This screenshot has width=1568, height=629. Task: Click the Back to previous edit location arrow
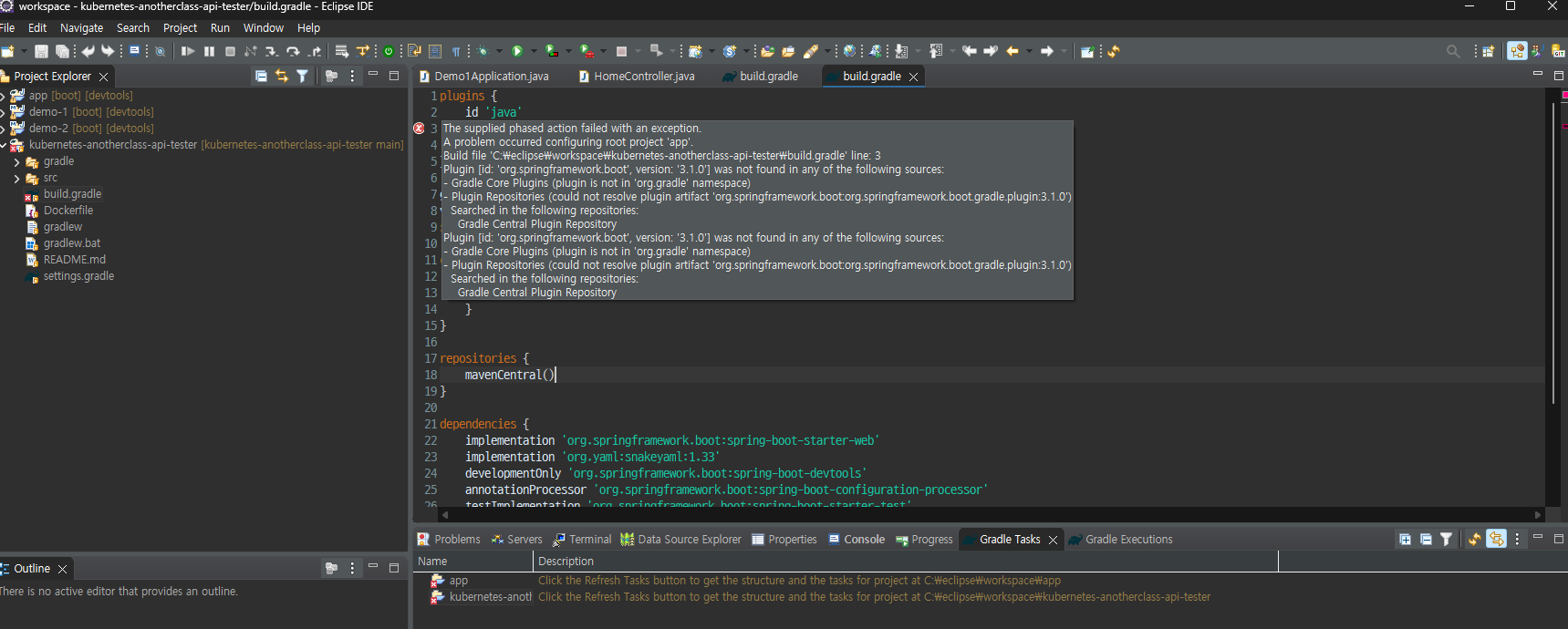click(x=969, y=51)
